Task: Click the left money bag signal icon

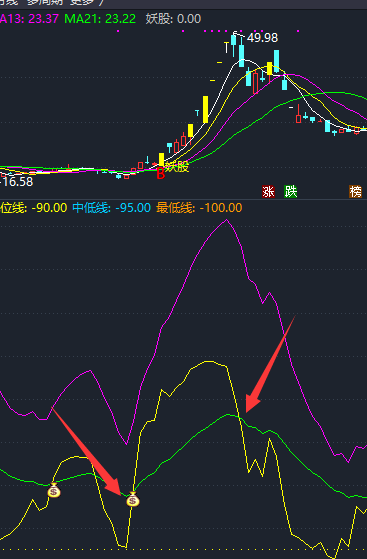Action: [54, 491]
